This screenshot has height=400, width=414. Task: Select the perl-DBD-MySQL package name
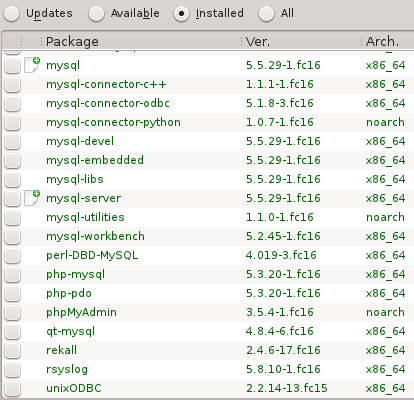pos(92,255)
